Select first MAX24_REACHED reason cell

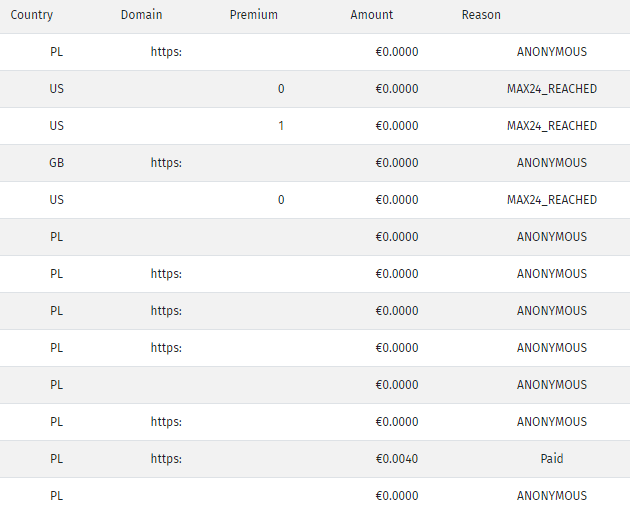(x=552, y=89)
